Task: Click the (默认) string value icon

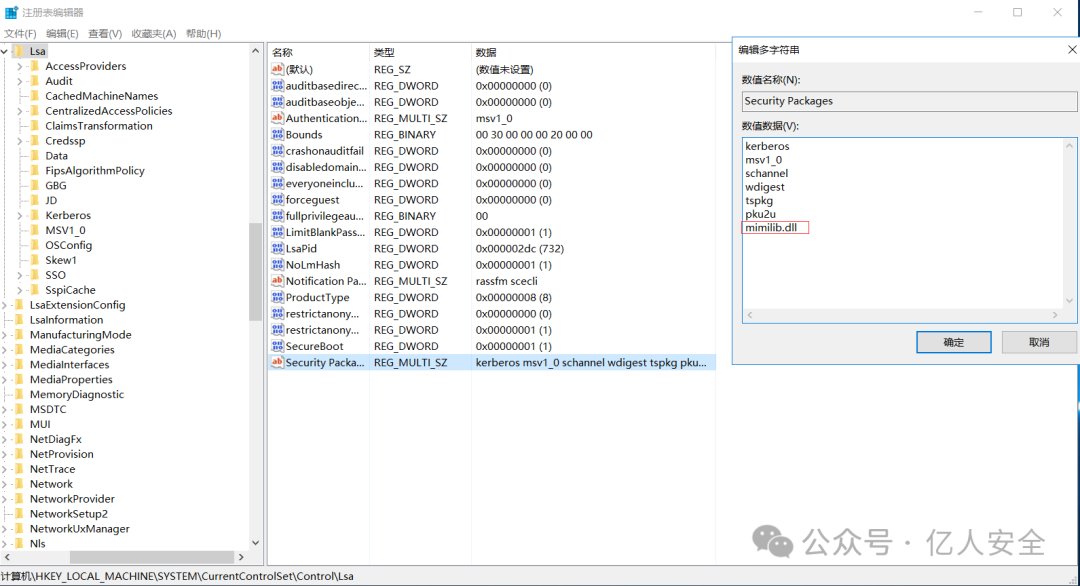Action: point(277,69)
